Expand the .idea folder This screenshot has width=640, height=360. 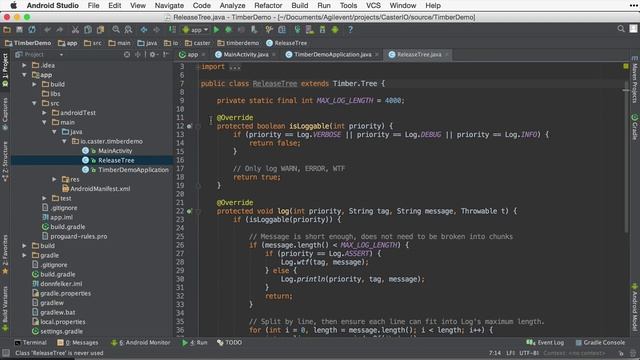[24, 65]
